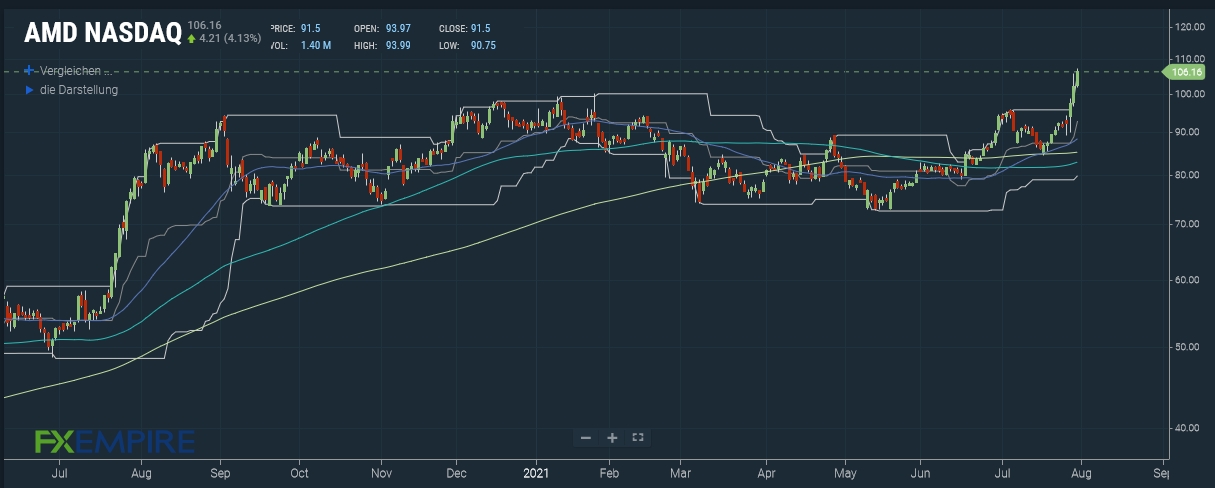Click the PRICE 91.5 readout
This screenshot has width=1215, height=488.
[x=294, y=28]
